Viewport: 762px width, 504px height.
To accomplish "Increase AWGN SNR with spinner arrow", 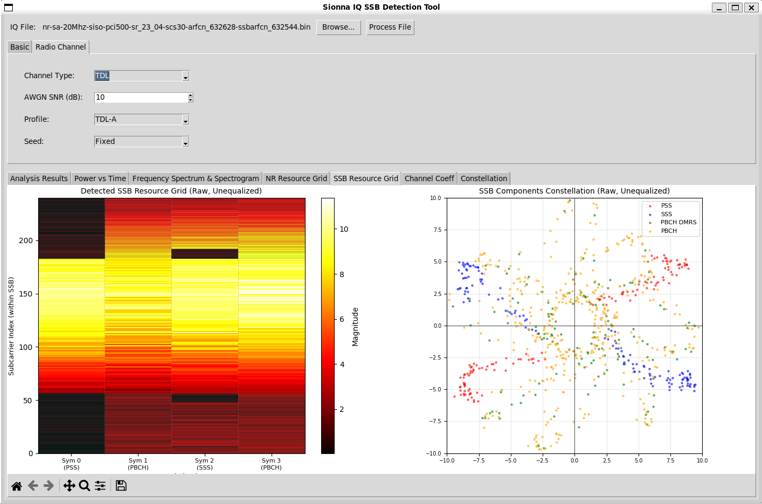I will coord(190,95).
